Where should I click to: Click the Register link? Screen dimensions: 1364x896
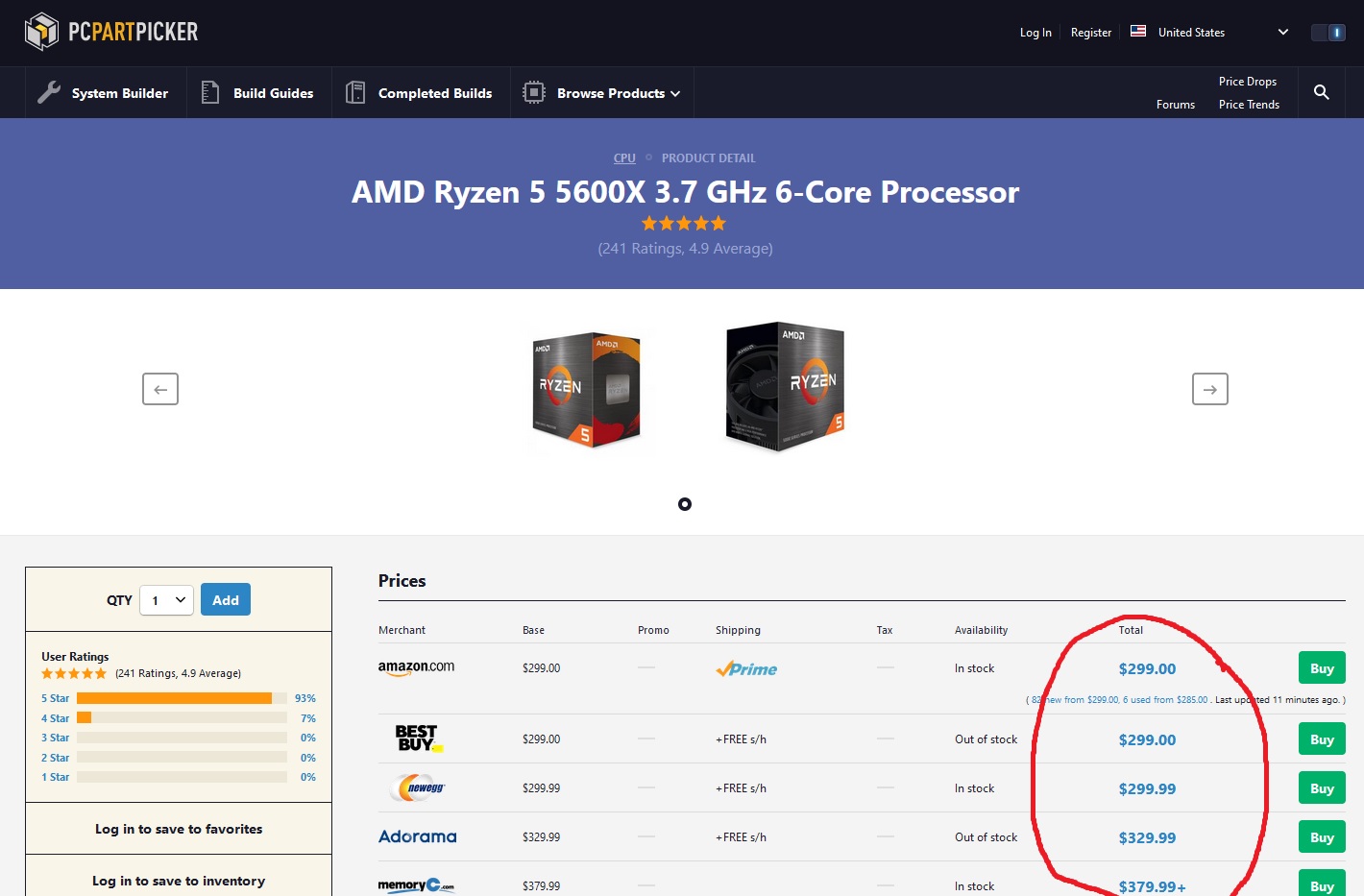coord(1091,33)
